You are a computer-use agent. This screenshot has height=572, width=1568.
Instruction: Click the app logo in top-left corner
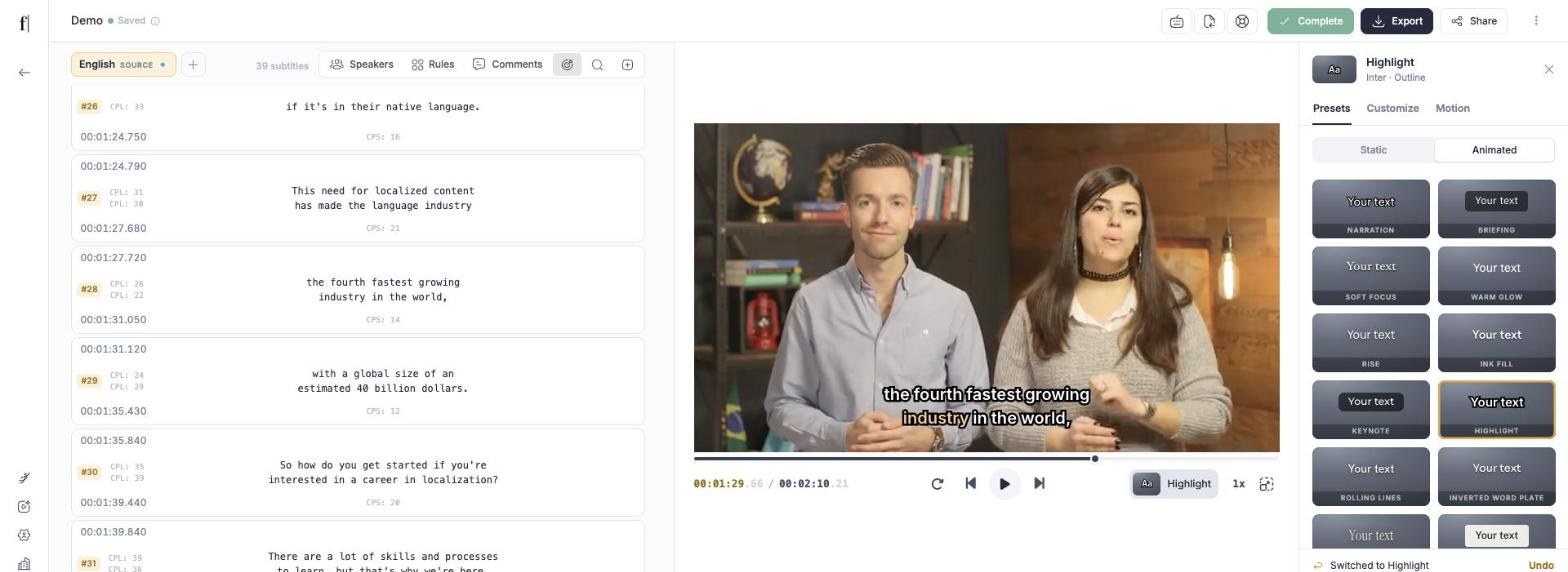pos(24,22)
